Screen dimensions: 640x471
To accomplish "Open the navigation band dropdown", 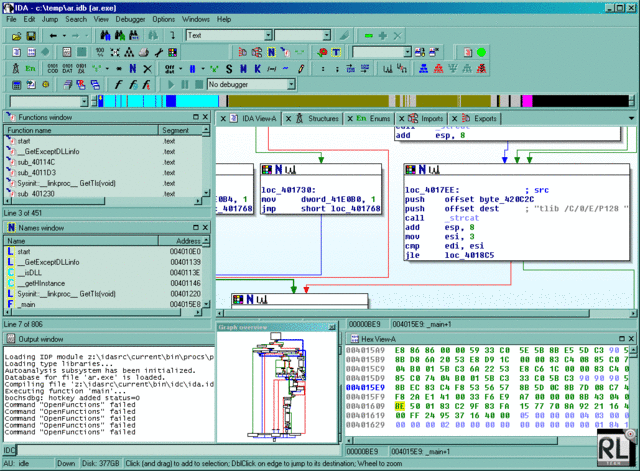I will click(84, 101).
